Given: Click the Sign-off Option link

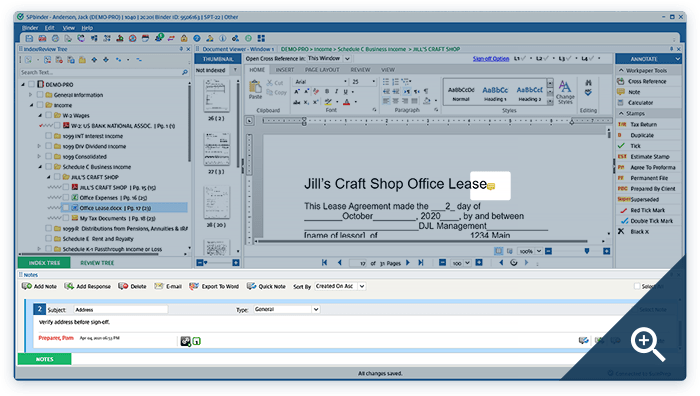Looking at the screenshot, I should tap(491, 58).
